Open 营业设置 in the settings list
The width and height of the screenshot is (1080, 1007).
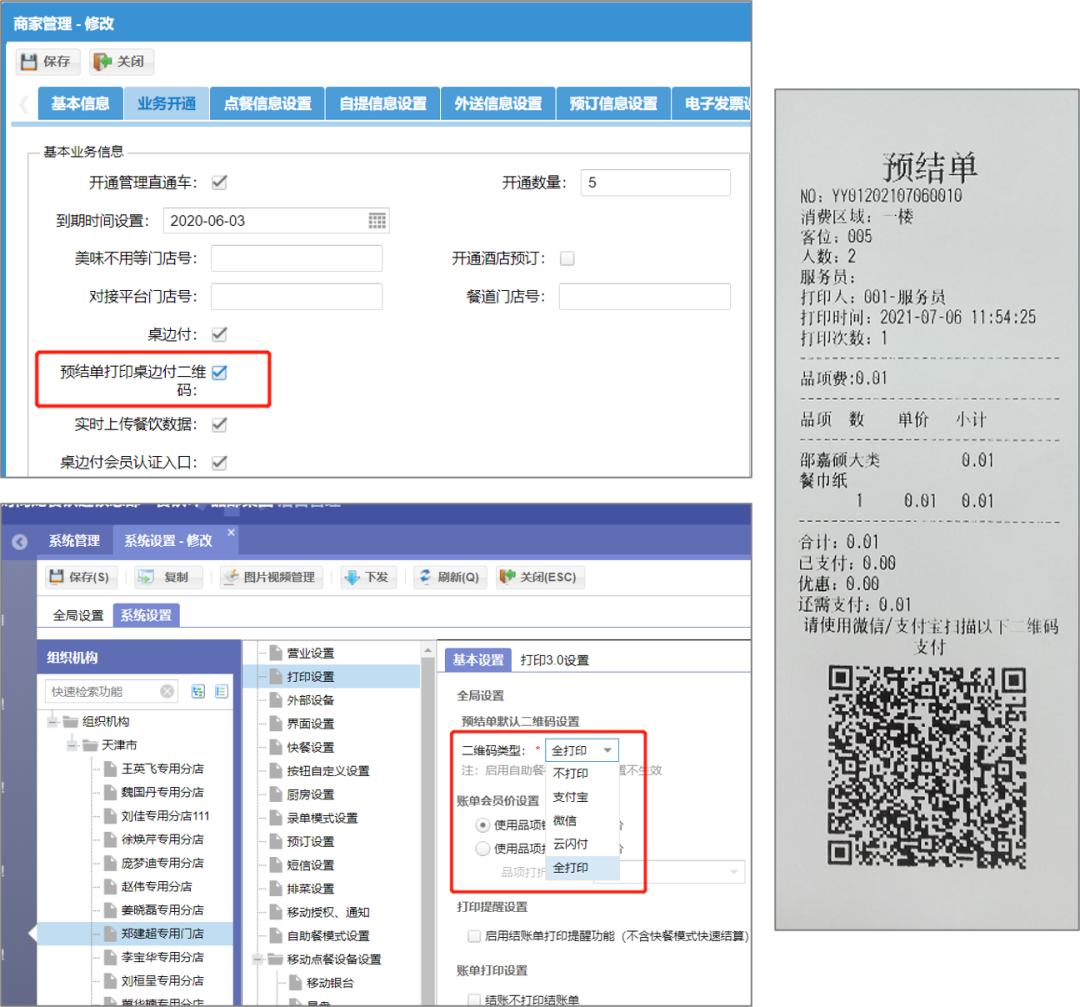310,653
